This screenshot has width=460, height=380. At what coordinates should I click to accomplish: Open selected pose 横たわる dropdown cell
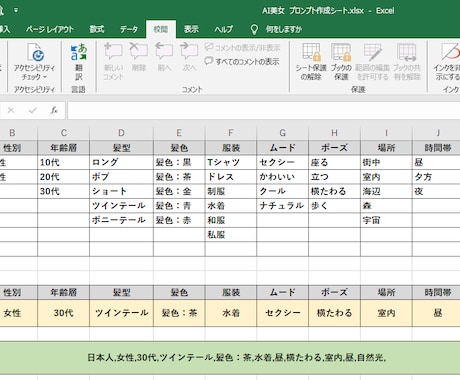click(x=334, y=313)
